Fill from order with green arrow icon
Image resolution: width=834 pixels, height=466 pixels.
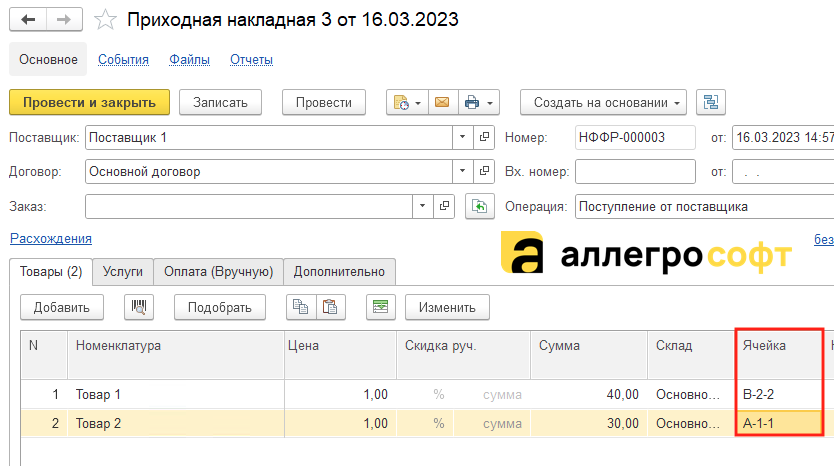pyautogui.click(x=480, y=206)
